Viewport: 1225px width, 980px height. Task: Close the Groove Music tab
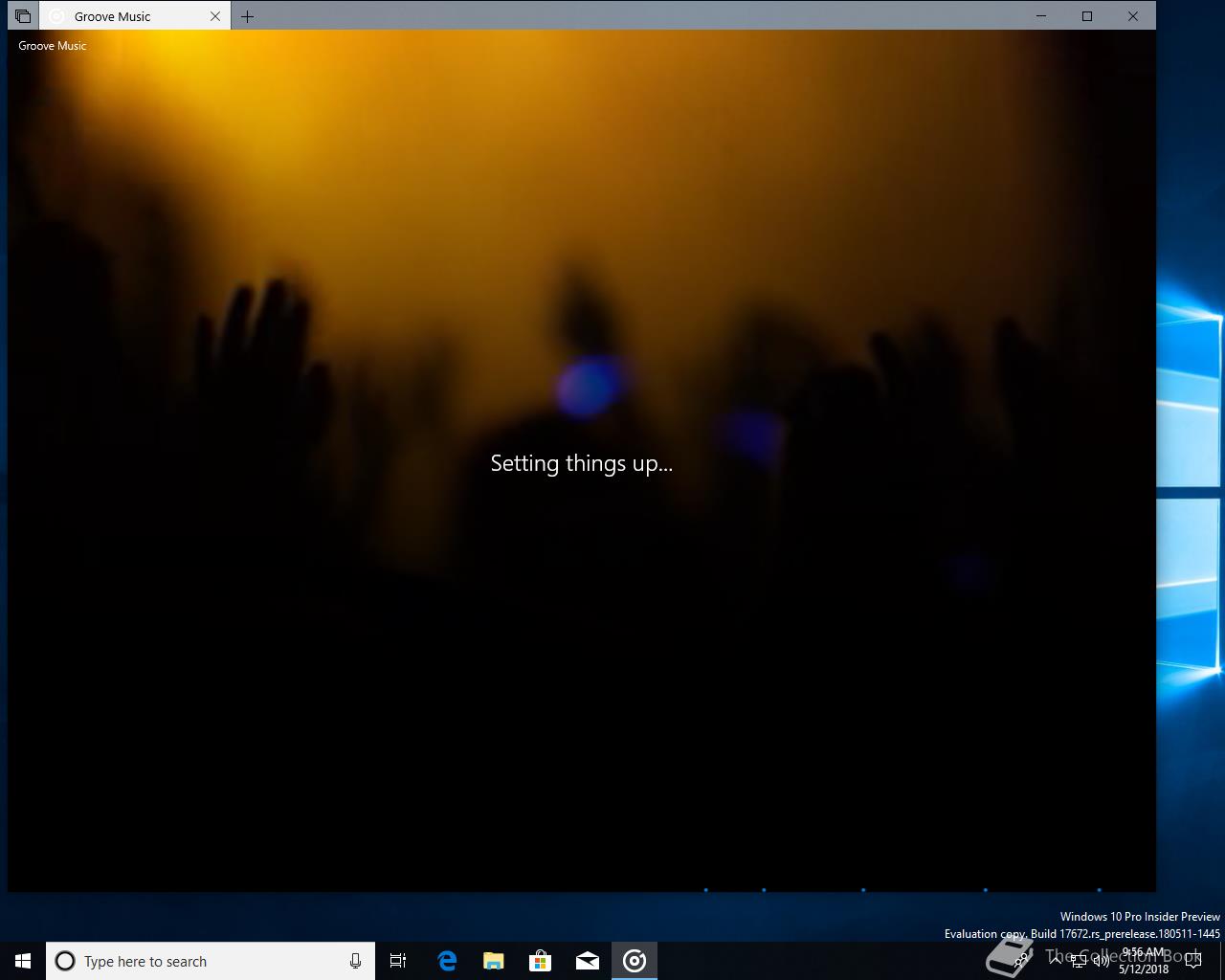(215, 16)
